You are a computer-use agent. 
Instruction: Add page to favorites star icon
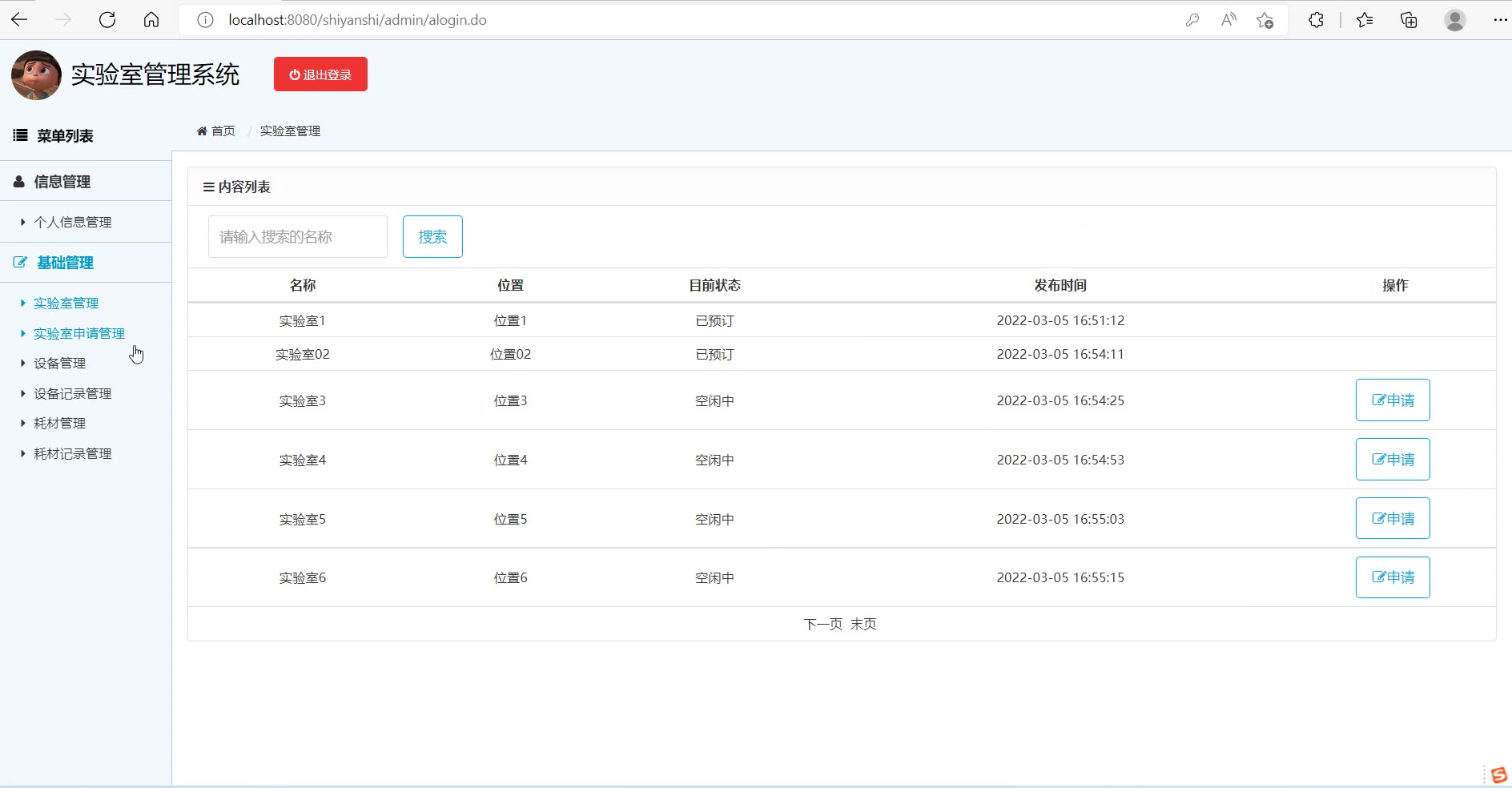[x=1265, y=20]
